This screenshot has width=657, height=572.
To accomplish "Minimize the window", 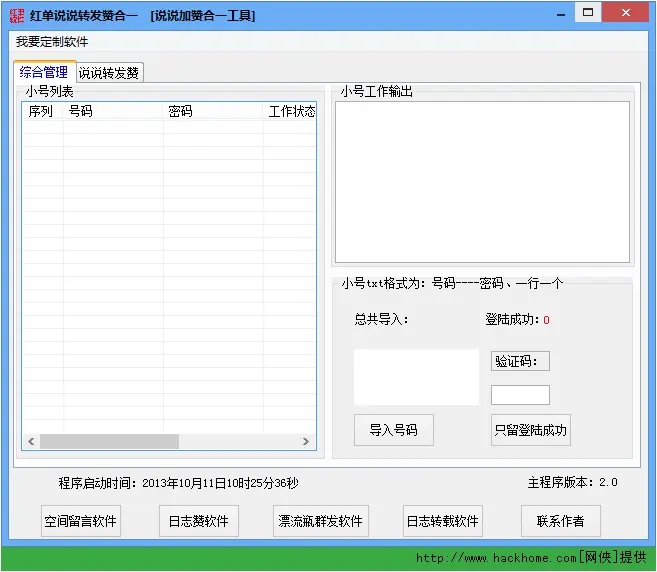I will coord(561,13).
